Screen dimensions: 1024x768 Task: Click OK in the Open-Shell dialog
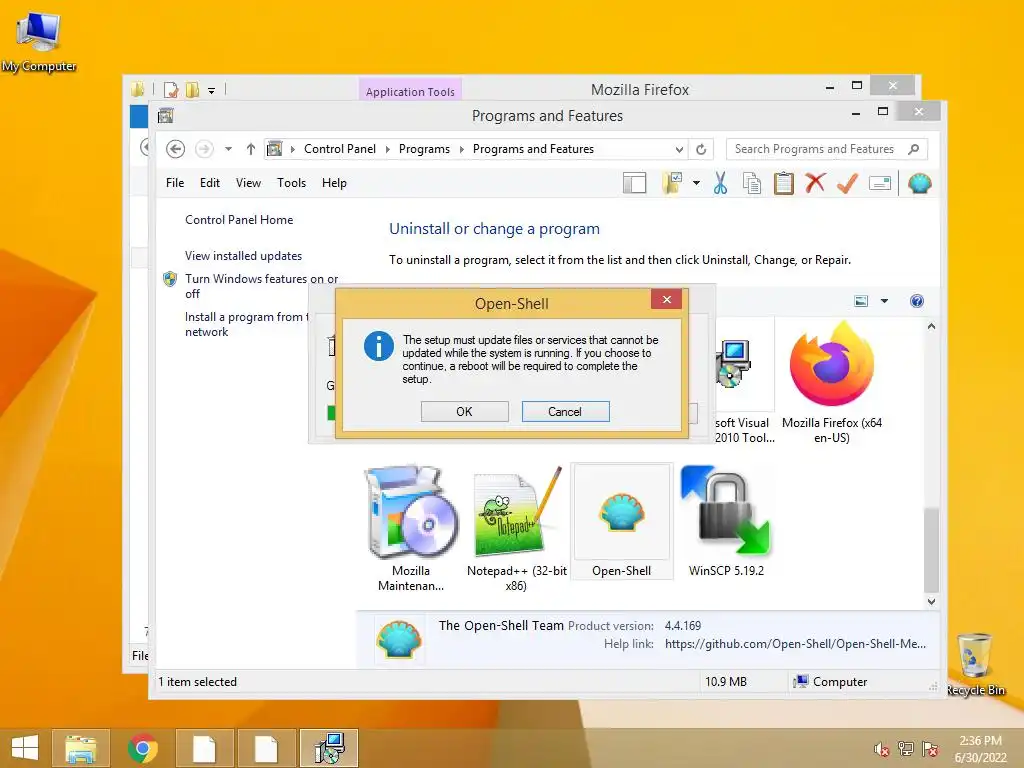tap(464, 411)
